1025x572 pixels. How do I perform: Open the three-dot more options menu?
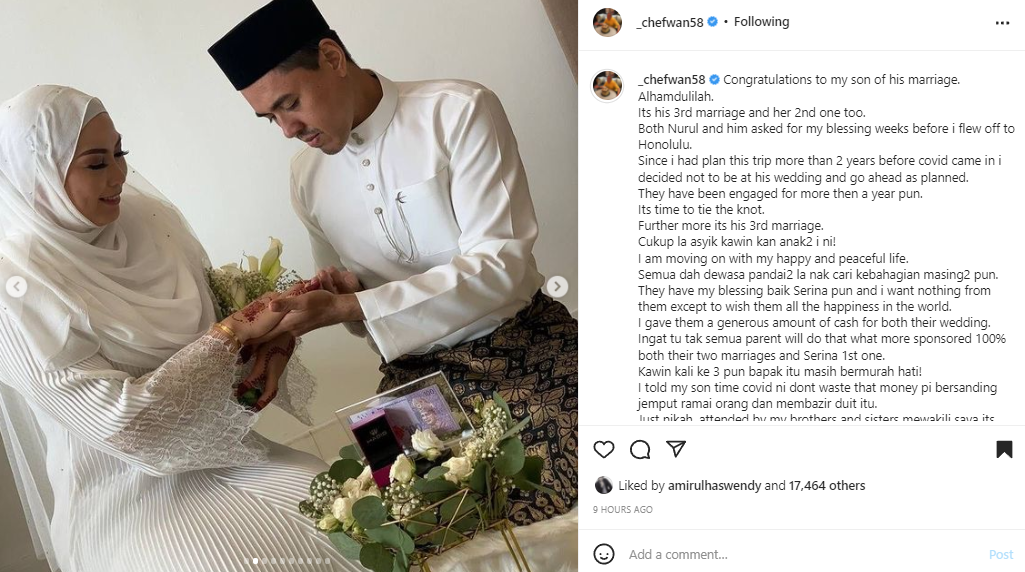point(1002,23)
